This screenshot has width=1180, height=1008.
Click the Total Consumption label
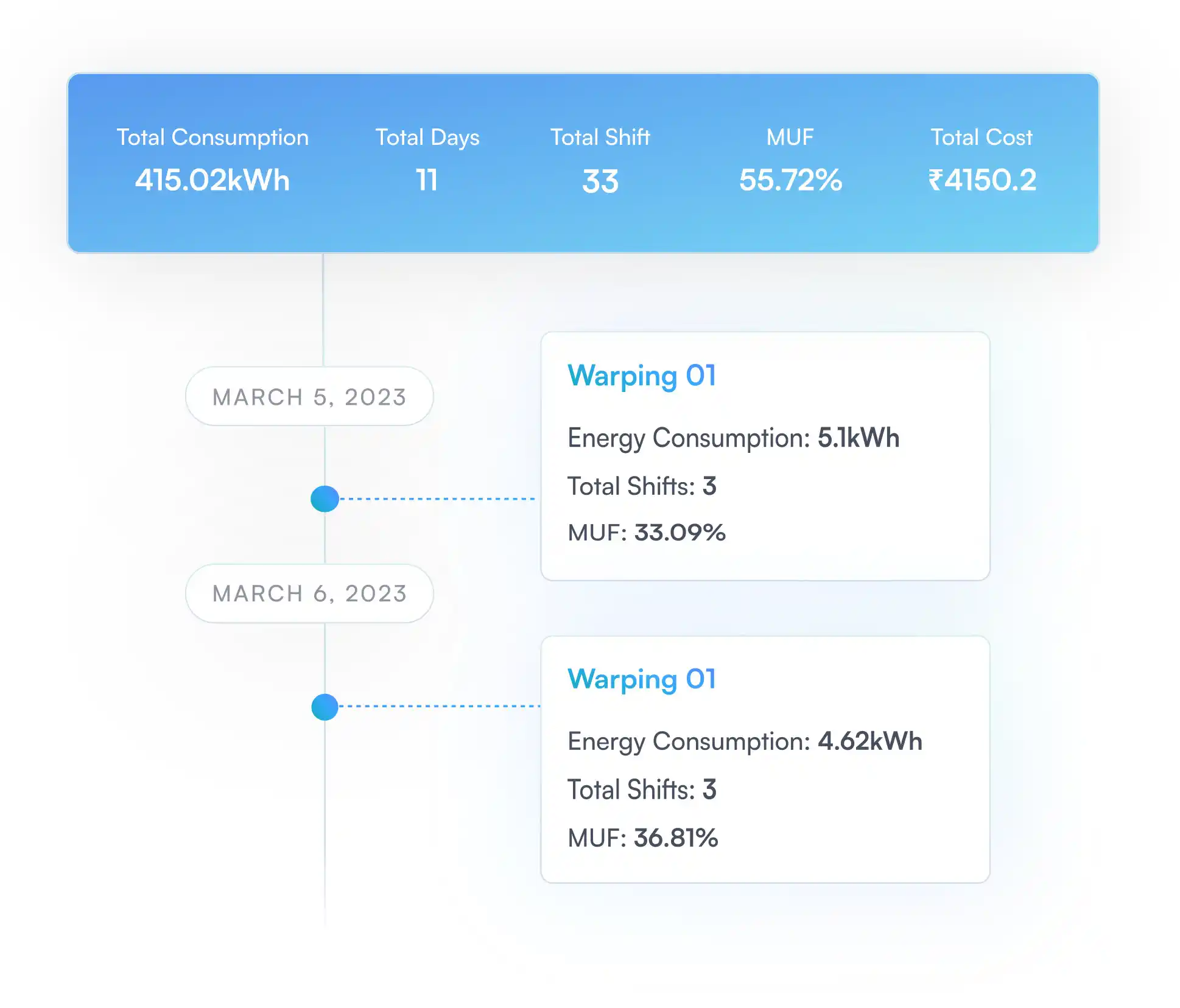coord(212,138)
